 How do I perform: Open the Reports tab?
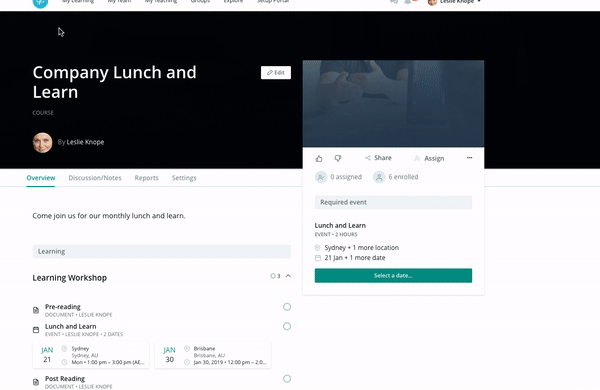pyautogui.click(x=147, y=178)
